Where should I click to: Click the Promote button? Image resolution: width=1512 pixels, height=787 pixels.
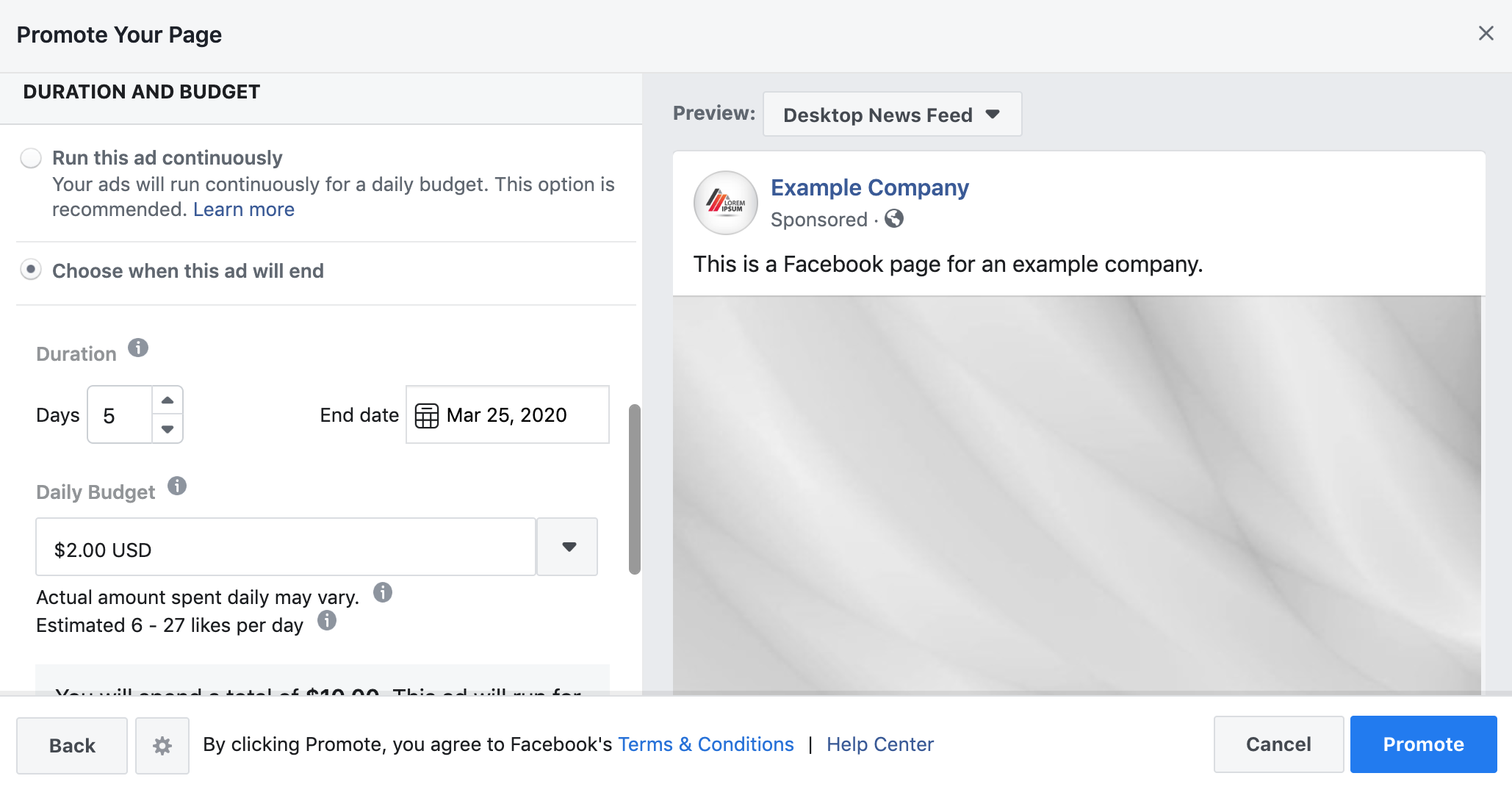[1423, 744]
